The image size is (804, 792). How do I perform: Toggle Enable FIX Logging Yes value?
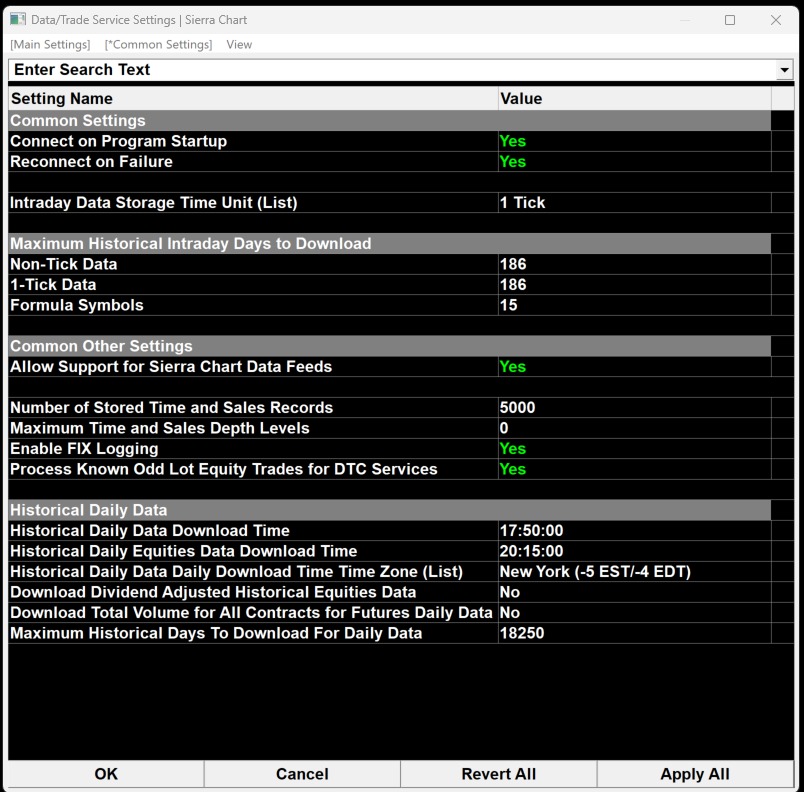tap(634, 449)
